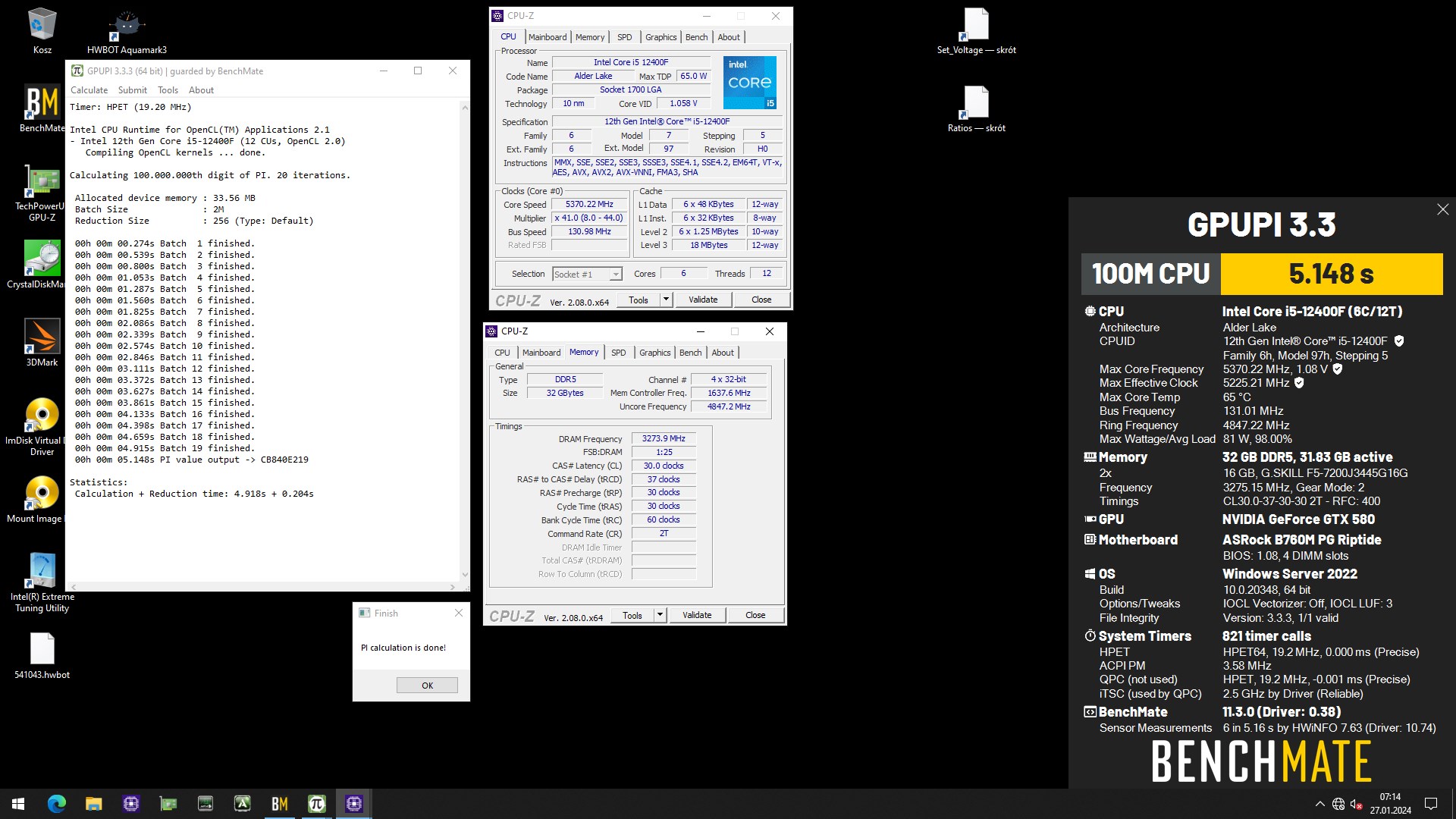1456x819 pixels.
Task: Click OK in the Finish dialog
Action: pyautogui.click(x=427, y=685)
